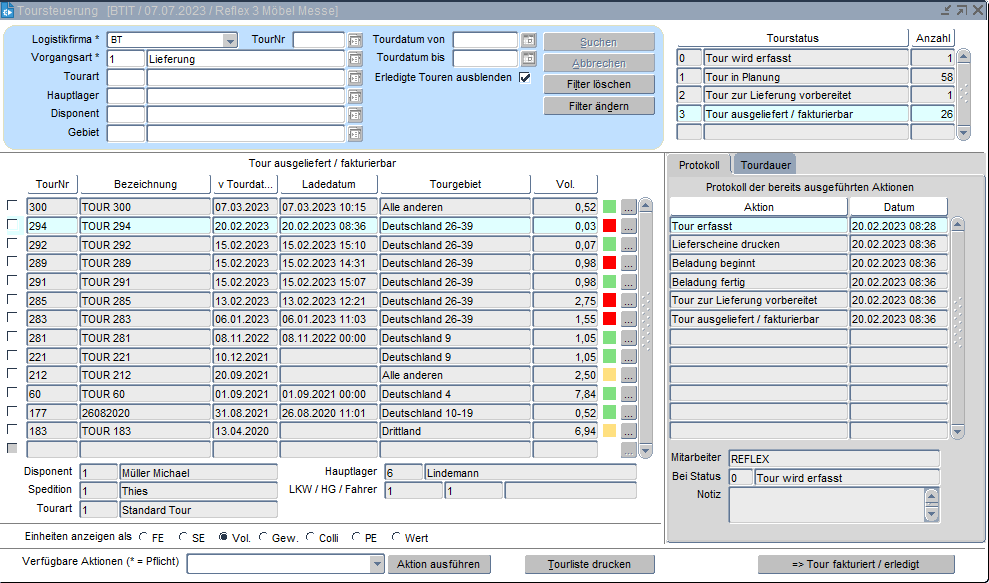Click lookup icon for Disponent filter

tap(355, 115)
